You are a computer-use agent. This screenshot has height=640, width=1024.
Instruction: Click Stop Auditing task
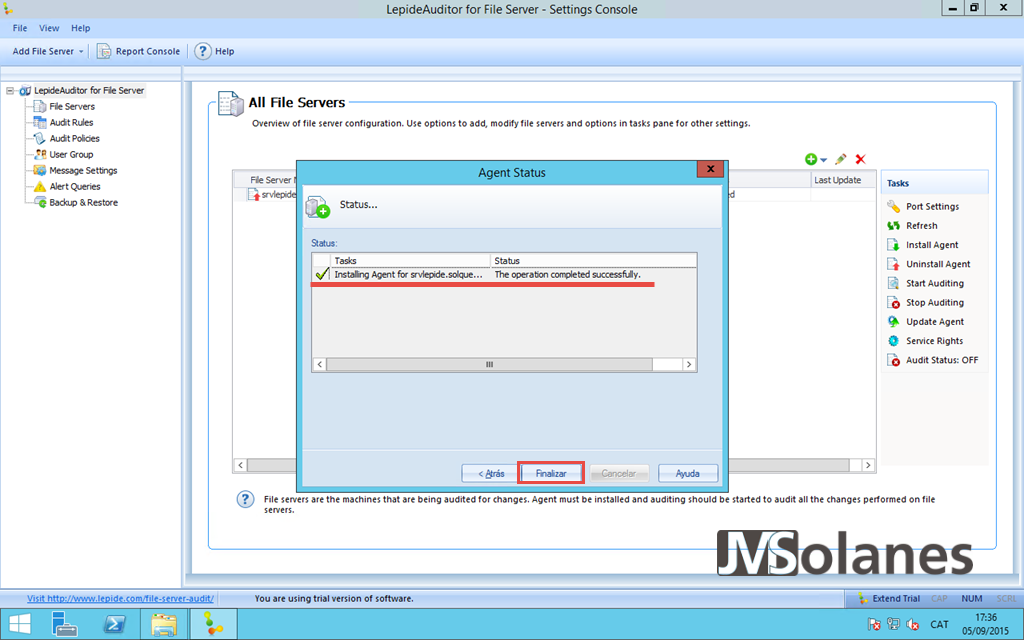tap(935, 302)
